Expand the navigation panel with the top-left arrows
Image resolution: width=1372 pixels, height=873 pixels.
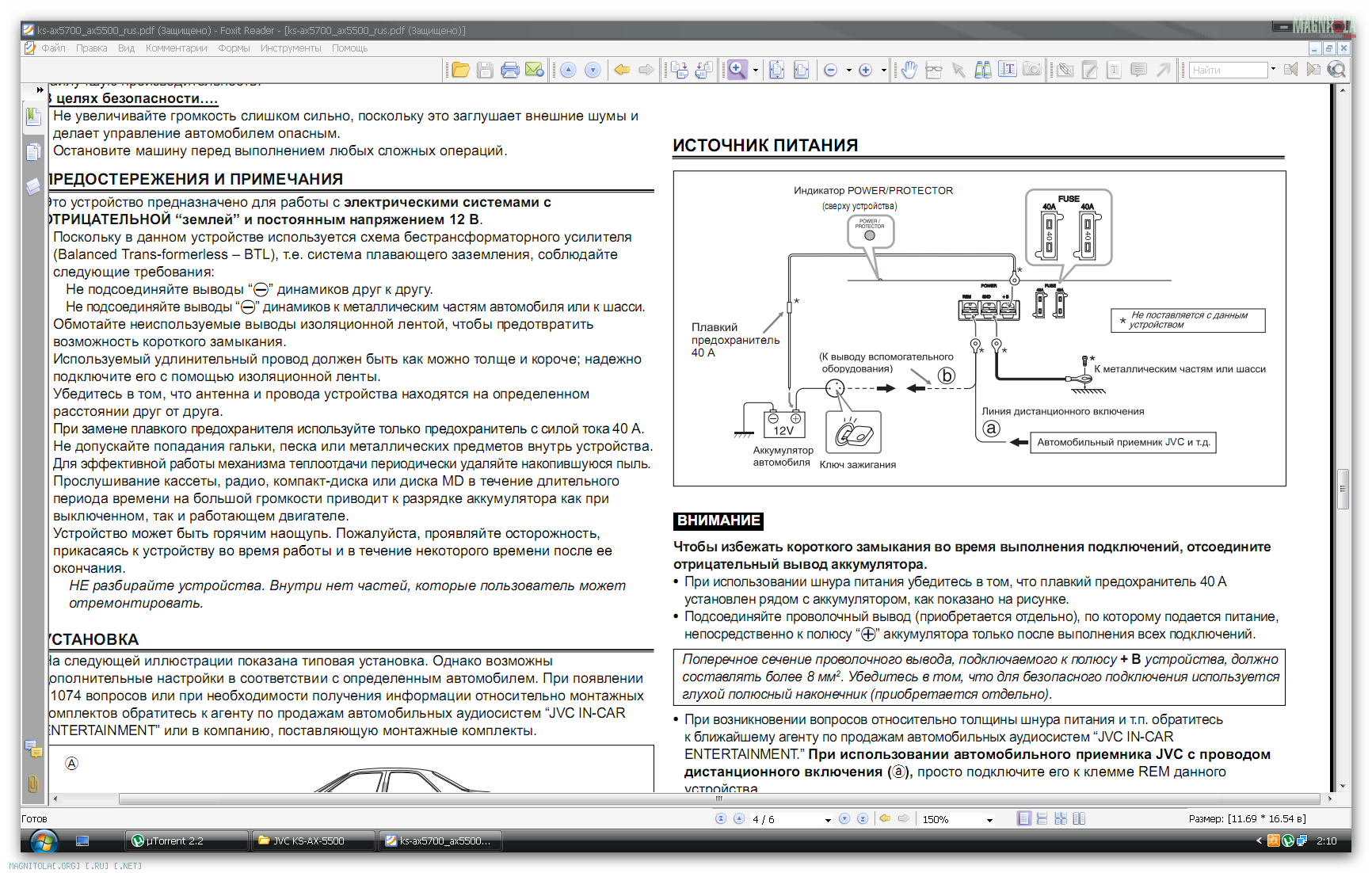(40, 90)
